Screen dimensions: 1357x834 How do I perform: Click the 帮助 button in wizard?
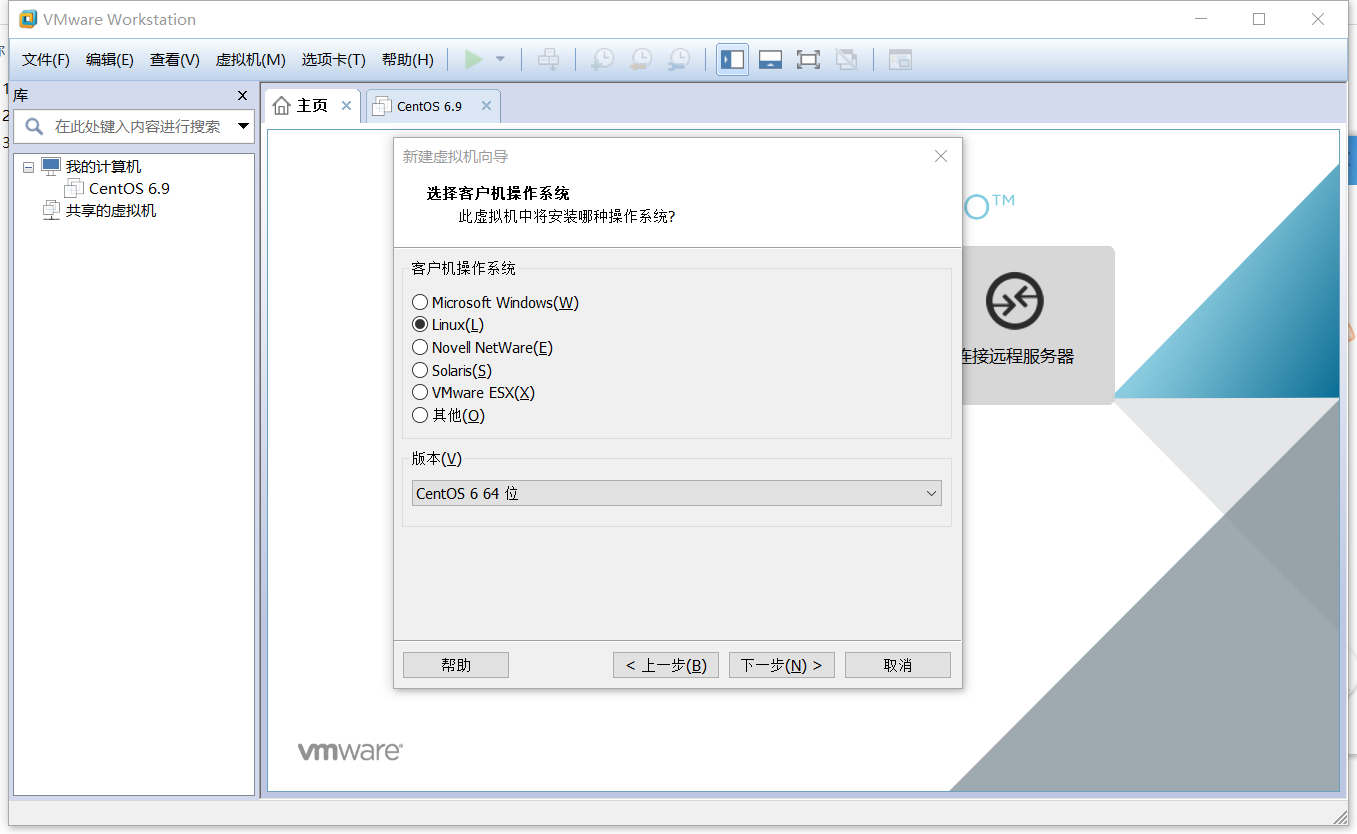click(x=456, y=665)
